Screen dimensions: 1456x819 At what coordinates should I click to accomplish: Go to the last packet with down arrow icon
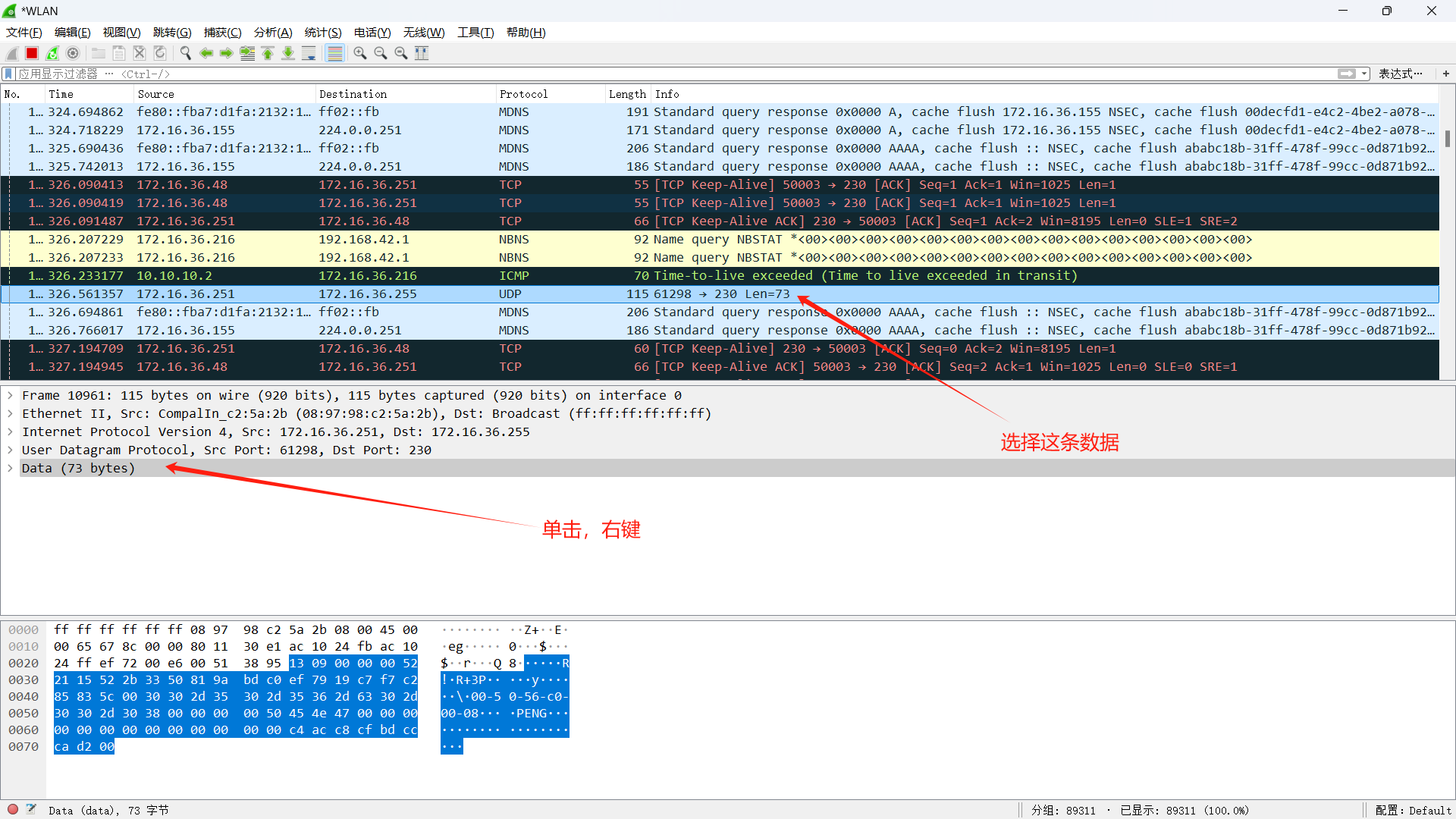coord(288,53)
